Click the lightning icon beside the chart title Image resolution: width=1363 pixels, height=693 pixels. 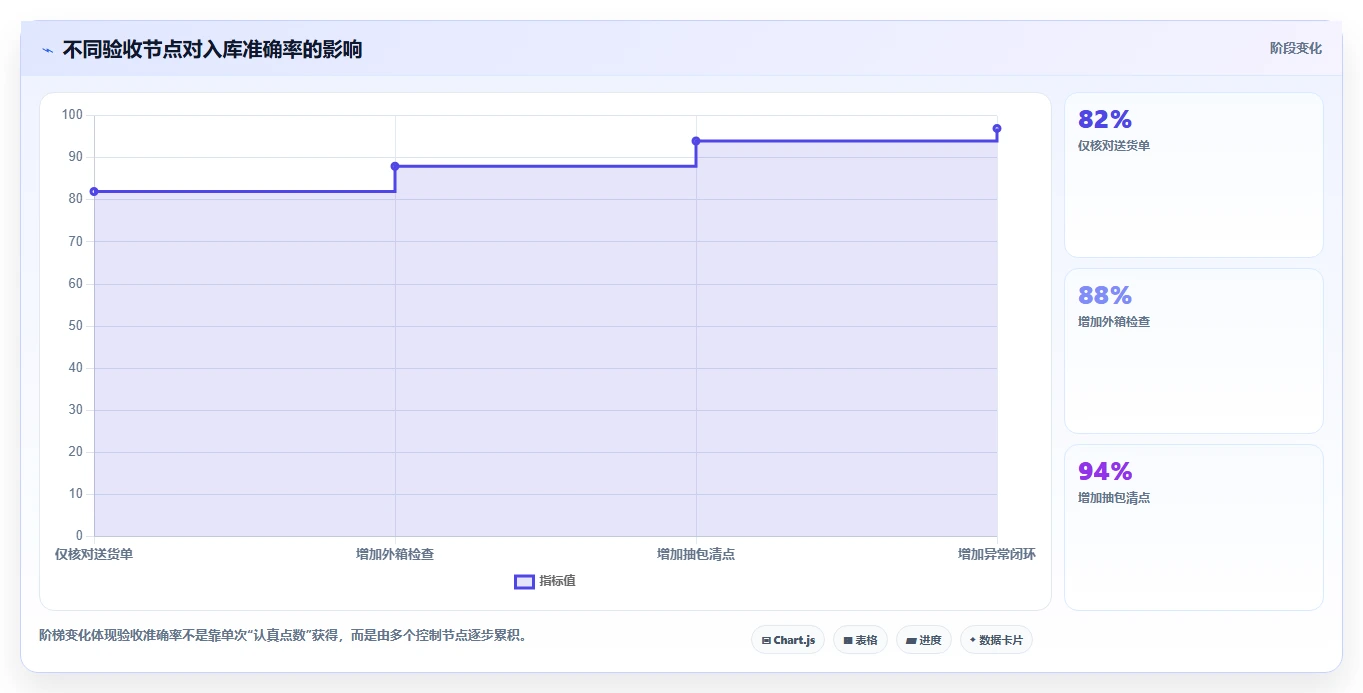tap(47, 50)
